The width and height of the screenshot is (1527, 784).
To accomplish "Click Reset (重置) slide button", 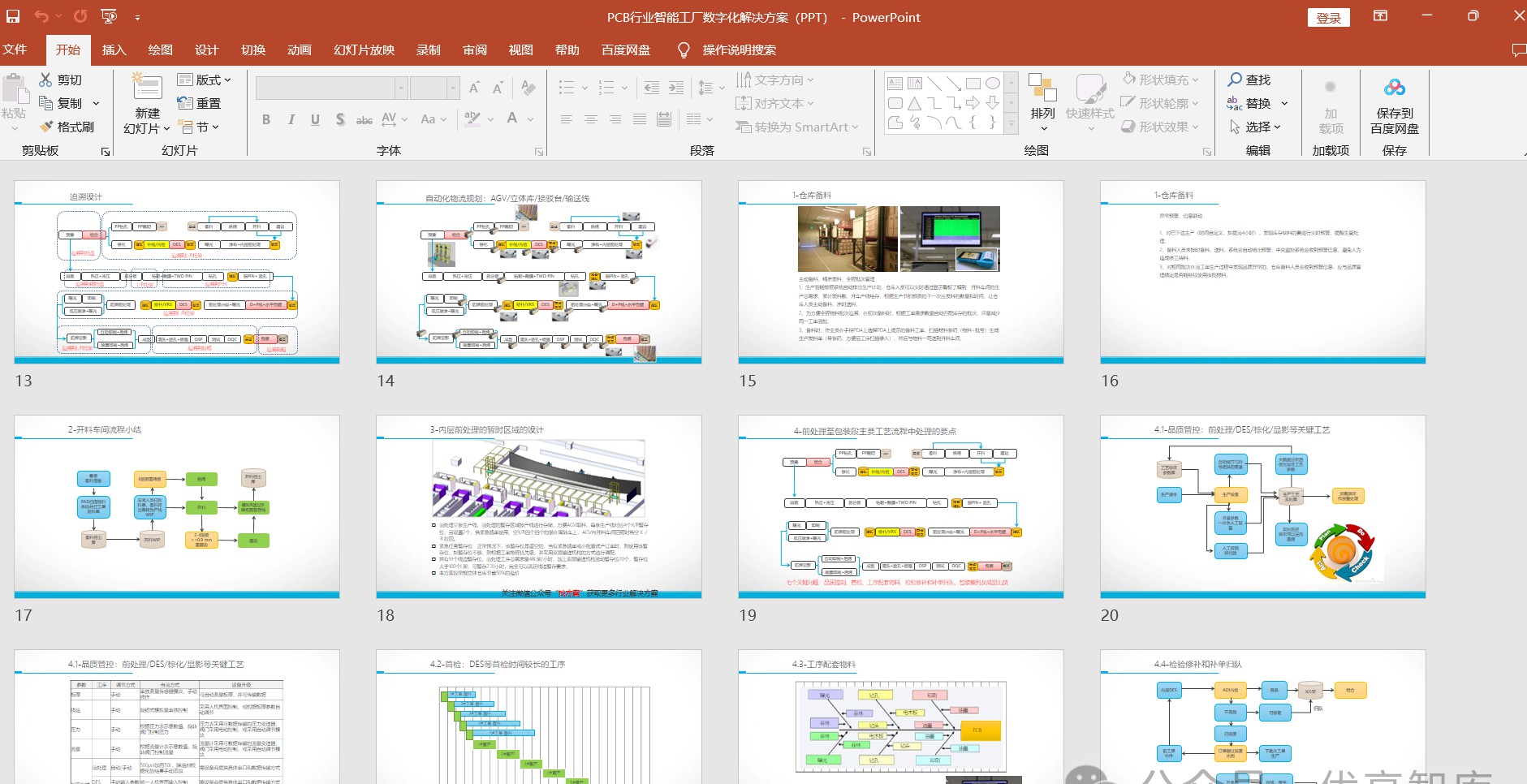I will point(199,103).
